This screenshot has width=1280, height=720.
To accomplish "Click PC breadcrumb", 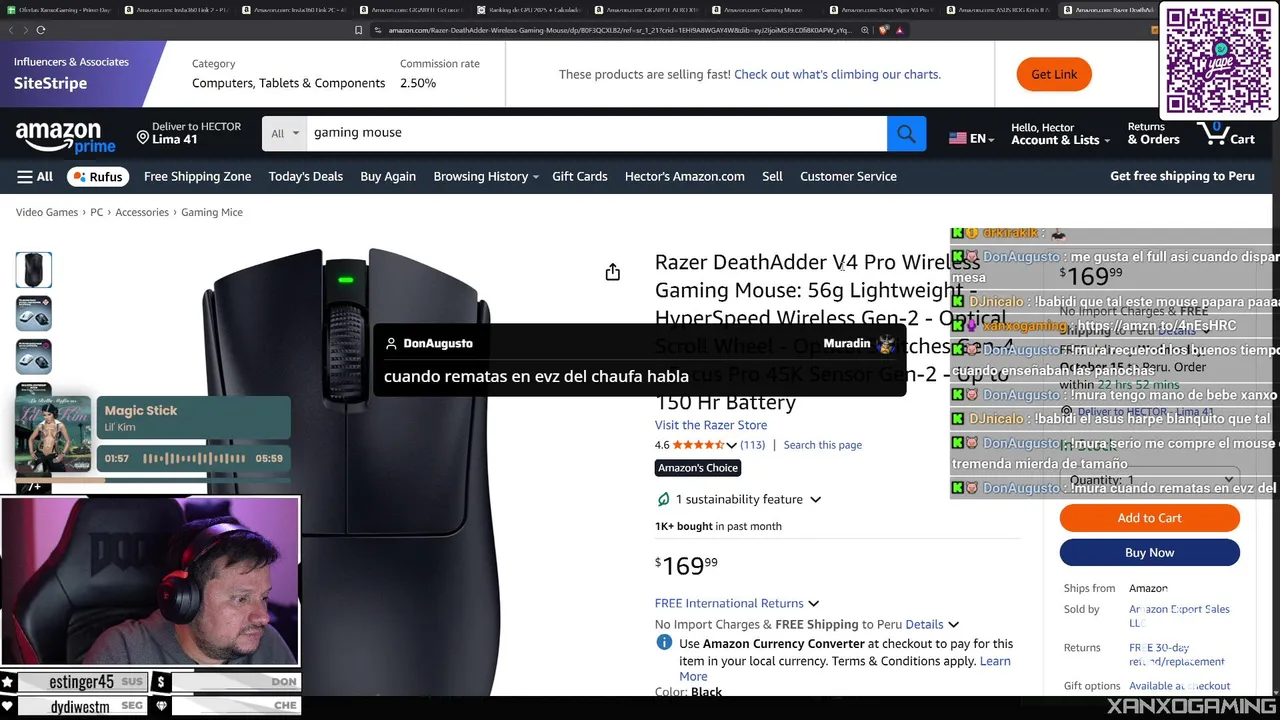I will point(97,212).
